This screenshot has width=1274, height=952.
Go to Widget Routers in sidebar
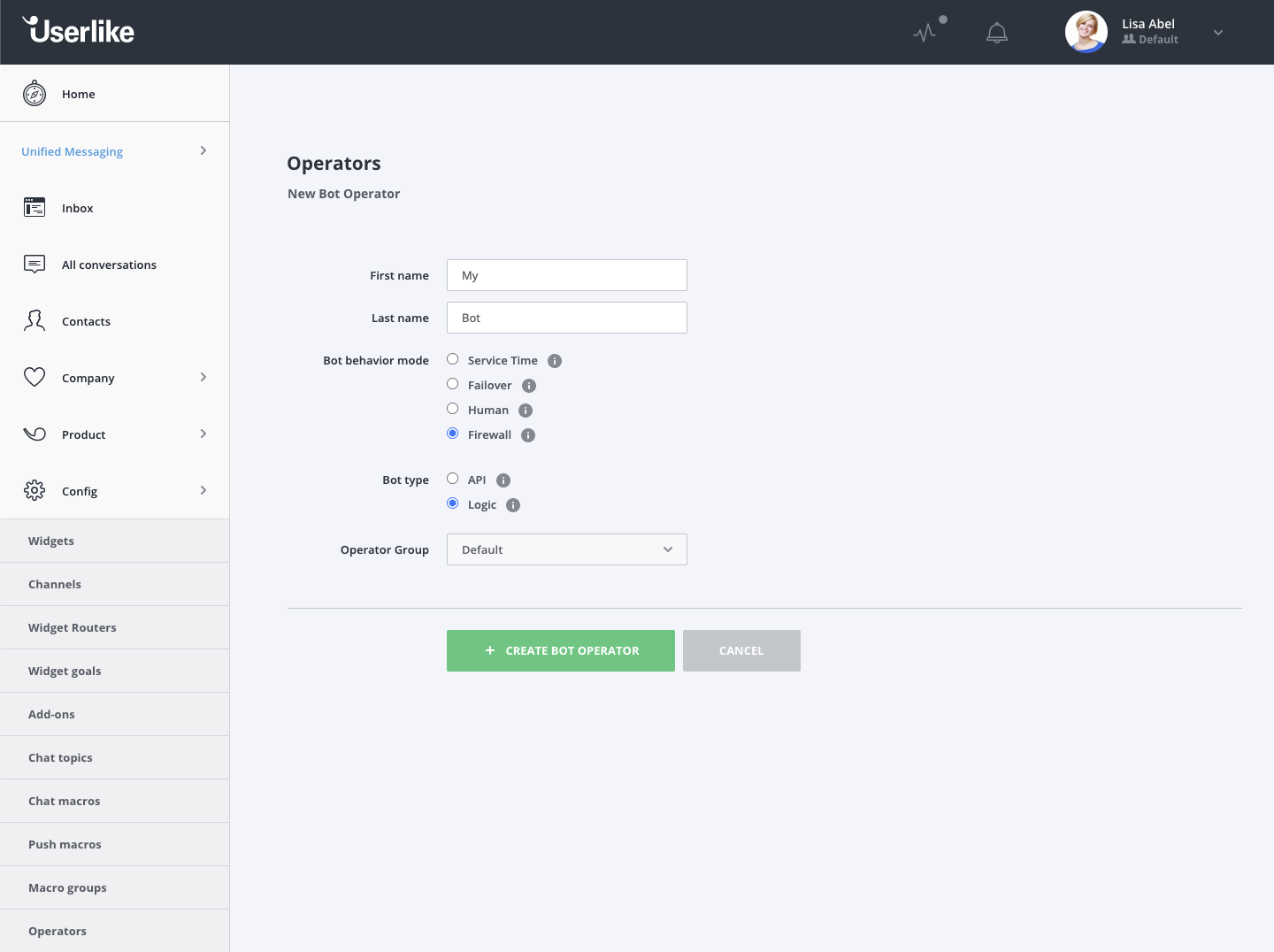(x=73, y=627)
